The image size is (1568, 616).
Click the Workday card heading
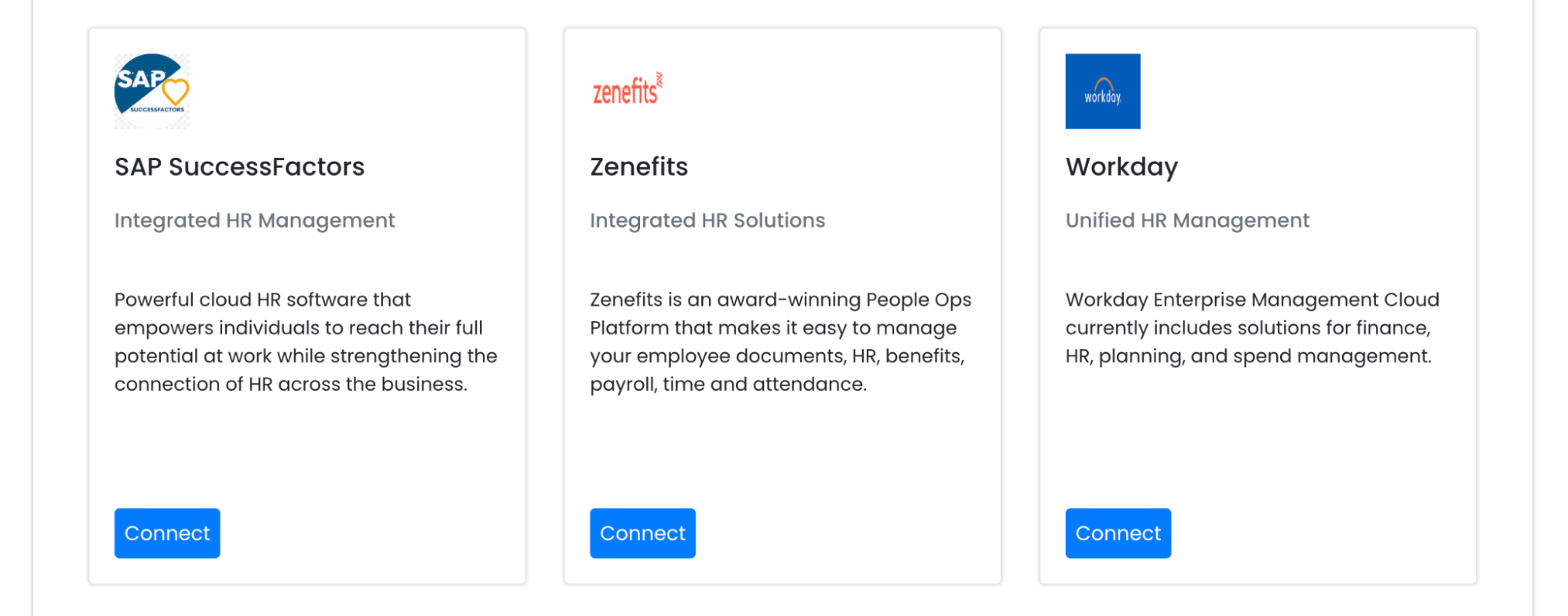click(x=1121, y=167)
